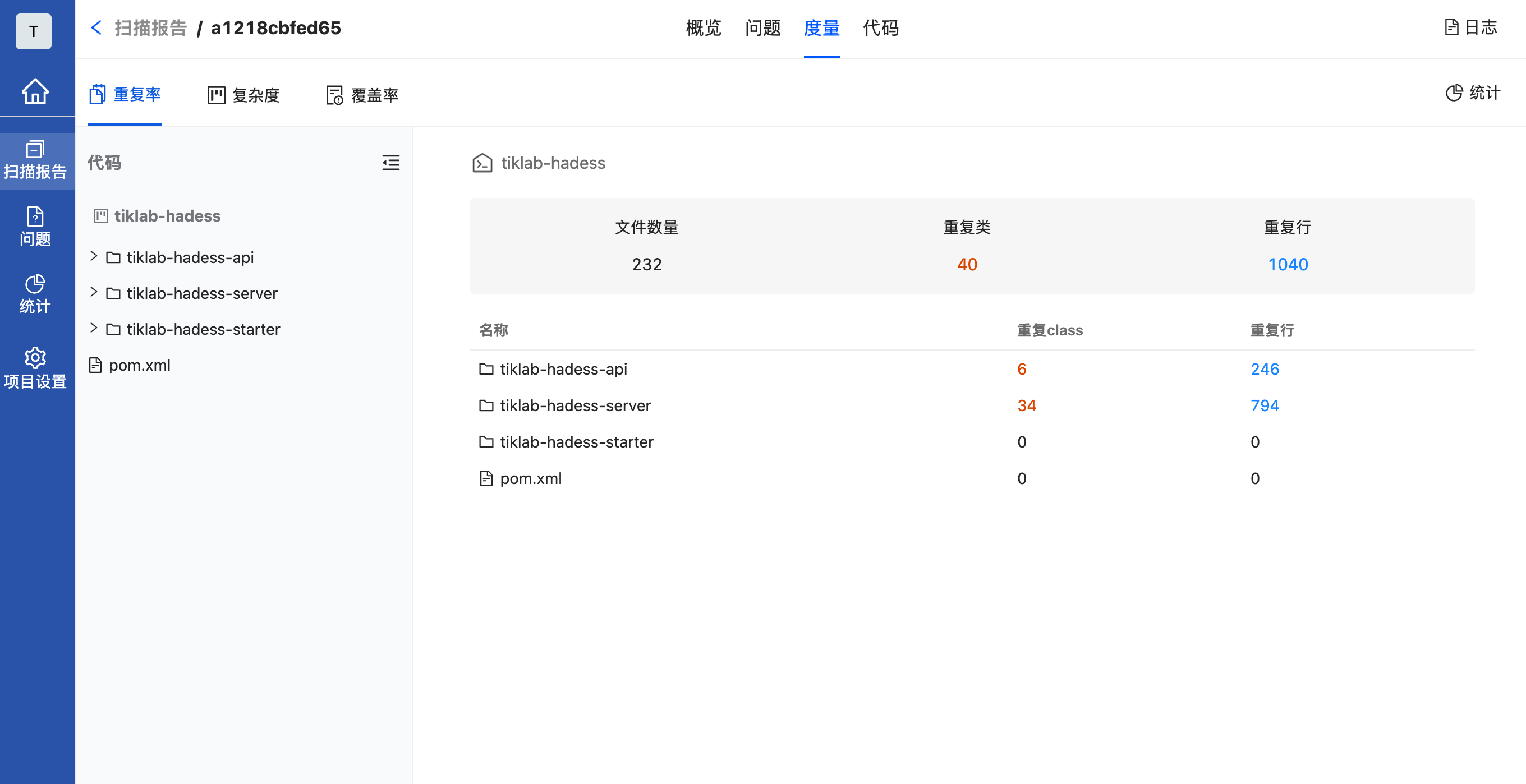The image size is (1526, 784).
Task: Click the back arrow beside 扫描报告
Action: [x=96, y=28]
